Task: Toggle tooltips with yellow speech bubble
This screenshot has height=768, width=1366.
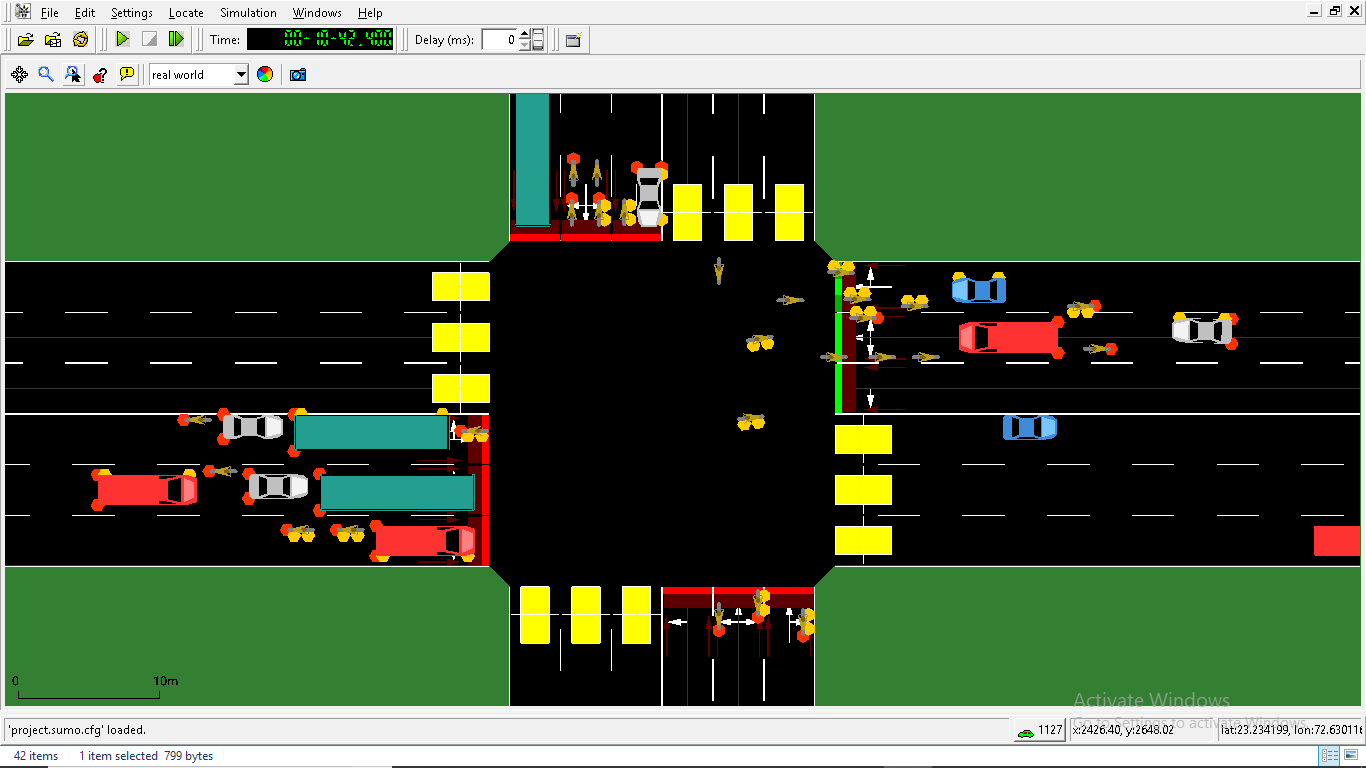Action: pos(127,74)
